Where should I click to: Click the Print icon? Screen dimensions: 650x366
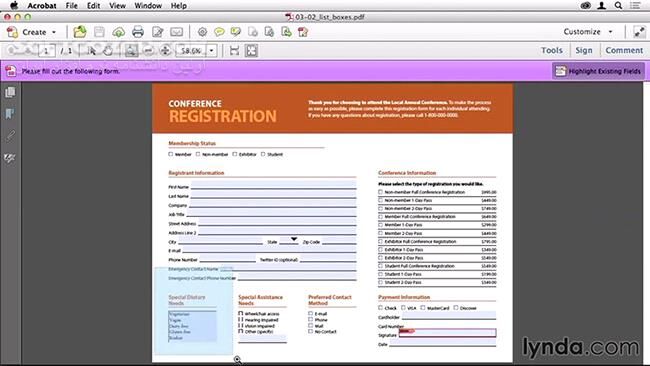[138, 32]
